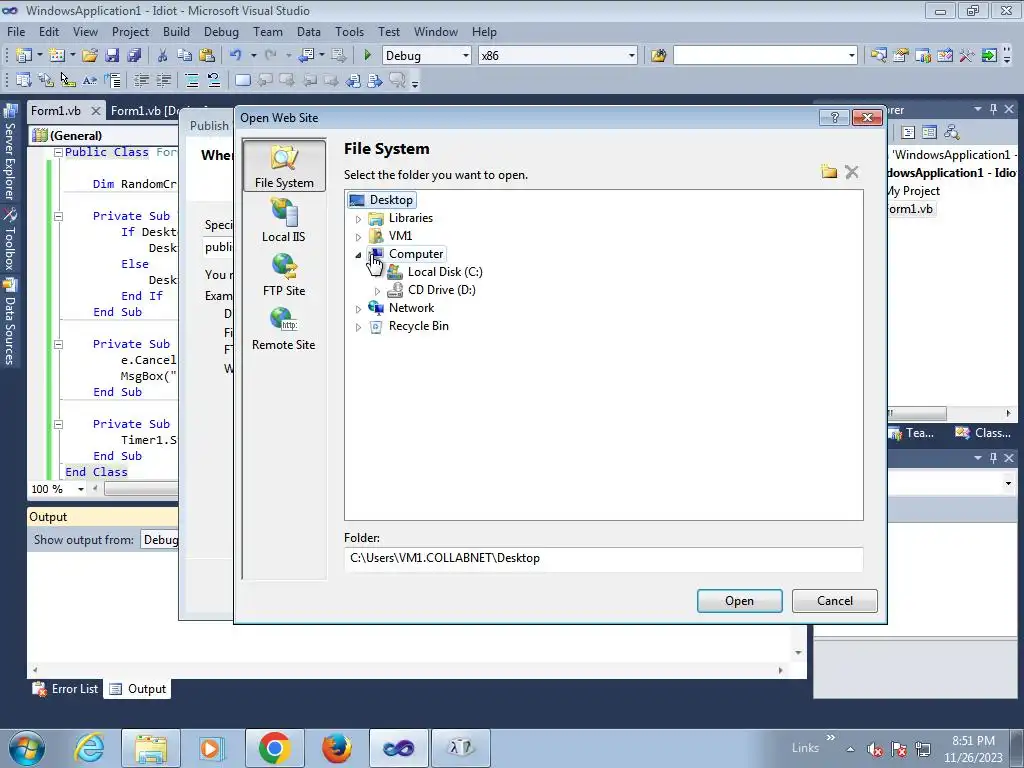The height and width of the screenshot is (768, 1024).
Task: Open the File menu
Action: 16,31
